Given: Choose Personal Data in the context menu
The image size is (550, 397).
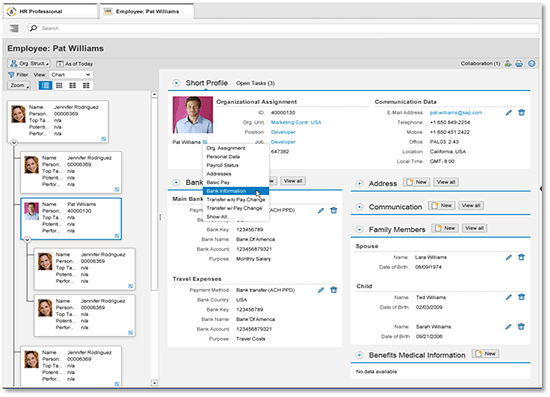Looking at the screenshot, I should 236,157.
